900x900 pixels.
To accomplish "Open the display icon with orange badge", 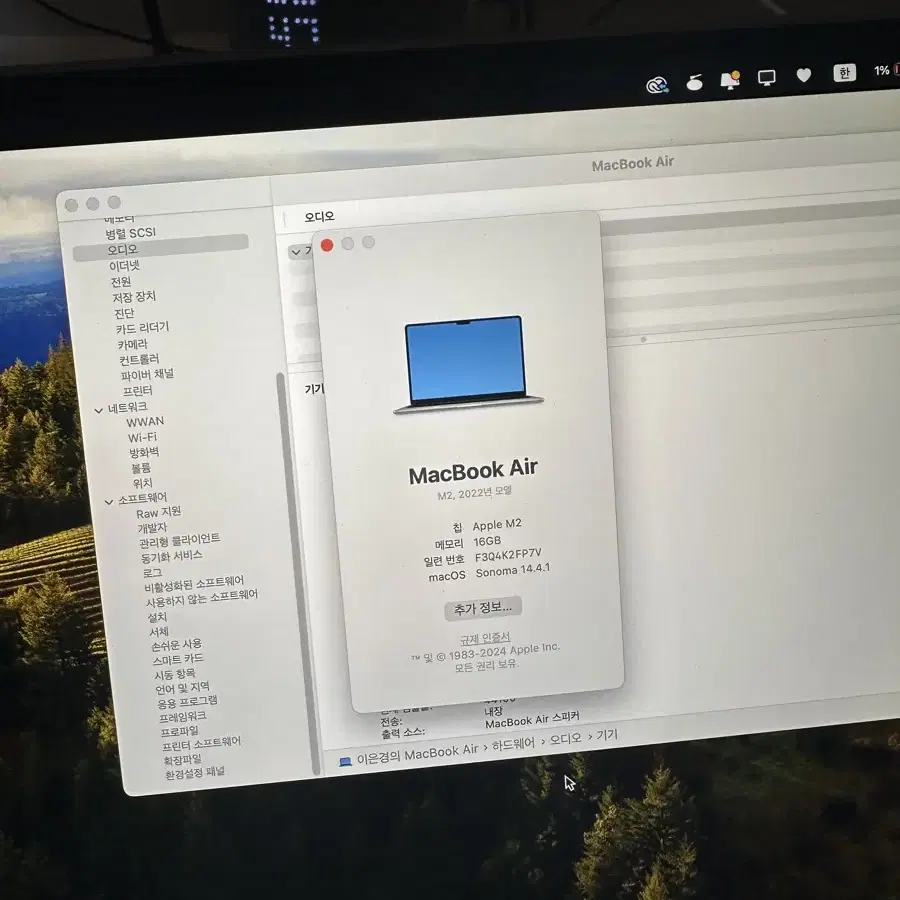I will click(x=730, y=79).
